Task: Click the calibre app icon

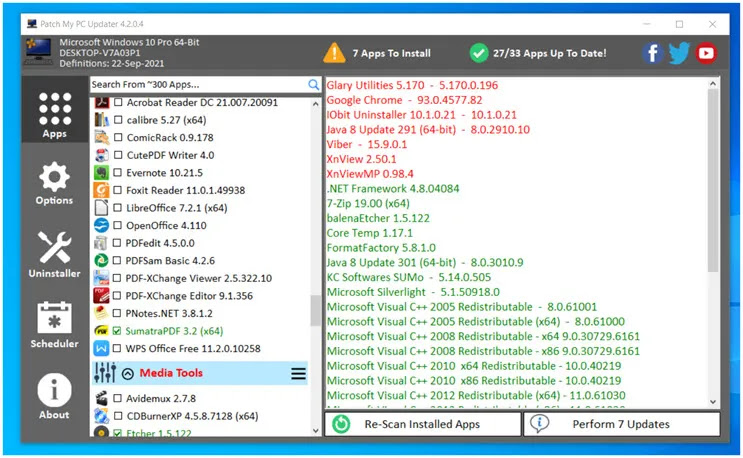Action: (101, 120)
